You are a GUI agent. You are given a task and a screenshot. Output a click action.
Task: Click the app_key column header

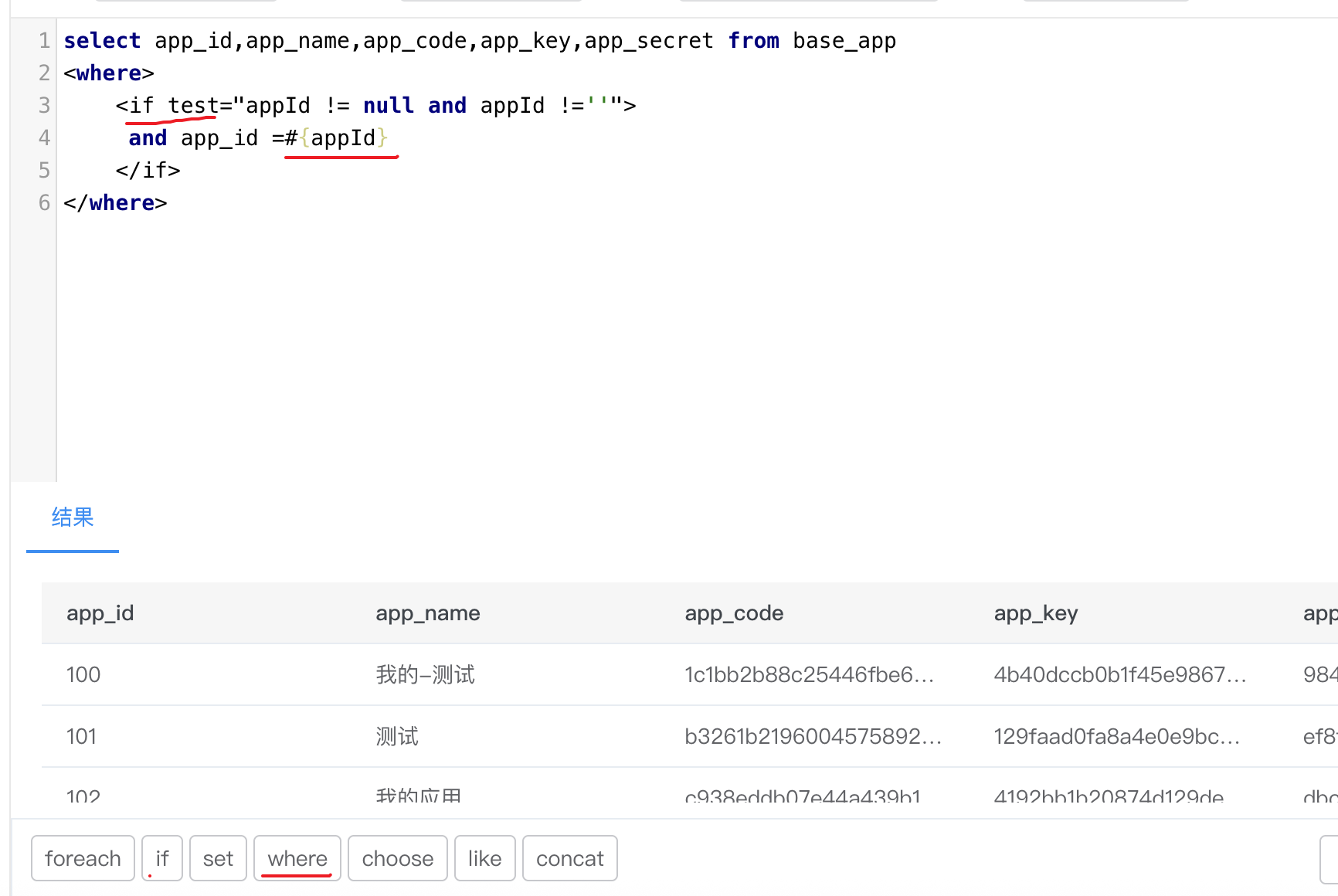click(1035, 613)
